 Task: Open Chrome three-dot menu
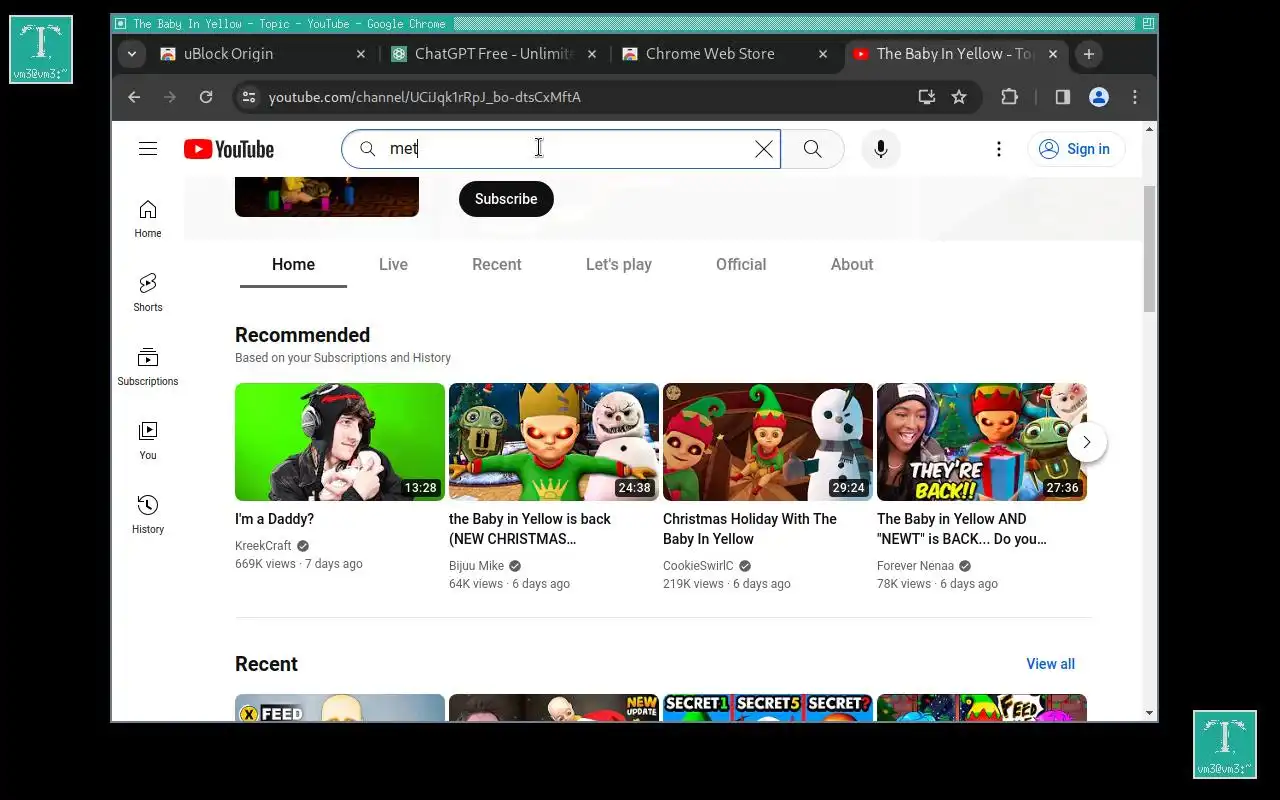coord(1135,97)
